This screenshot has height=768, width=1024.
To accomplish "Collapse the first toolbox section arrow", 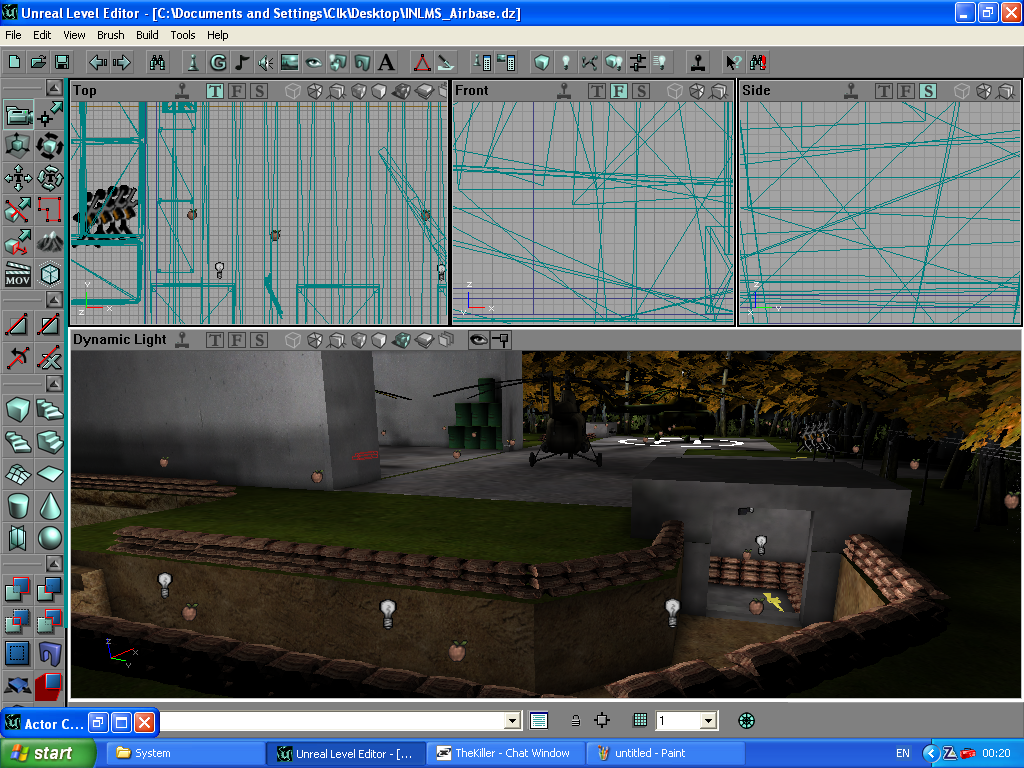I will (x=53, y=88).
